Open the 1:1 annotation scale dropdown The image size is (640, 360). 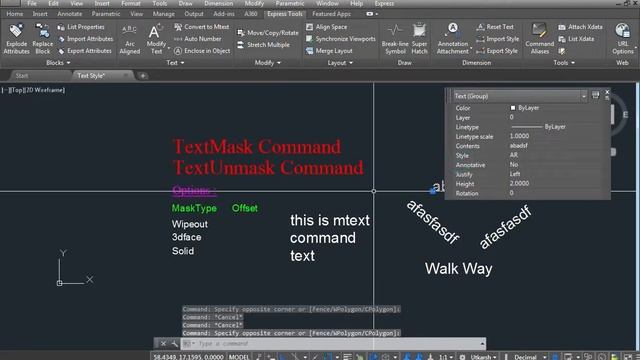[446, 357]
